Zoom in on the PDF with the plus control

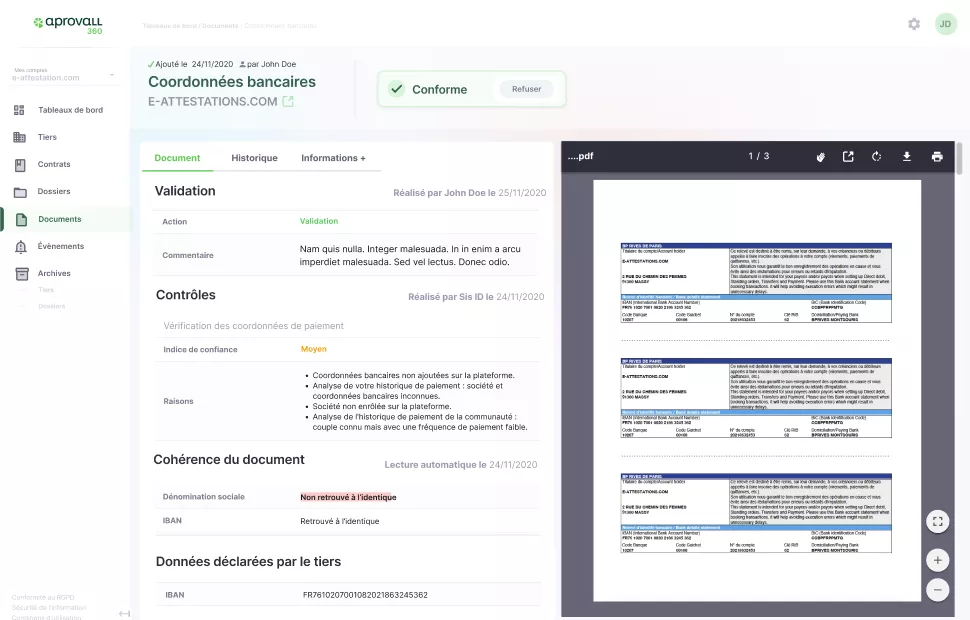[x=937, y=560]
